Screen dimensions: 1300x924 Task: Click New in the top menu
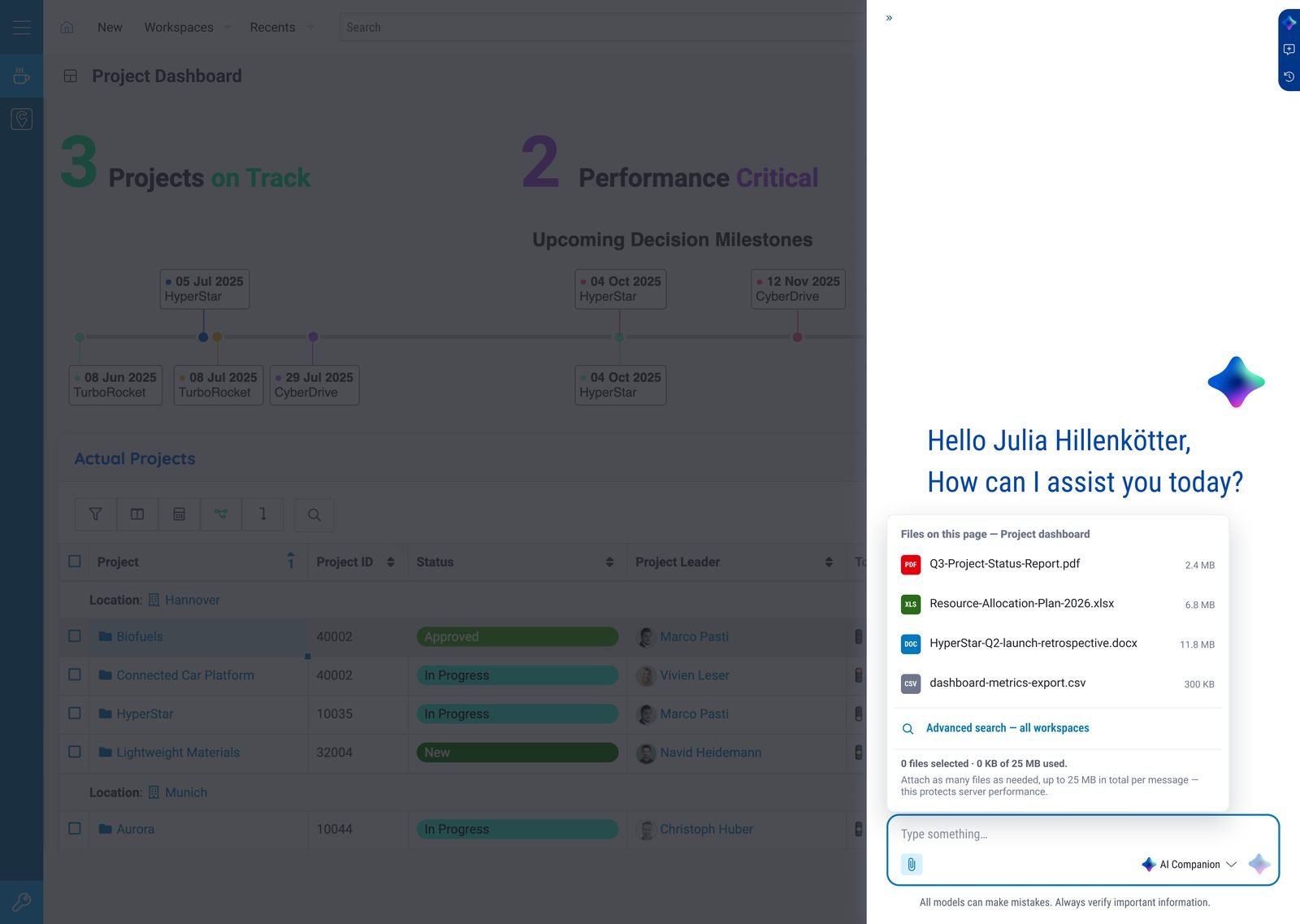click(110, 27)
